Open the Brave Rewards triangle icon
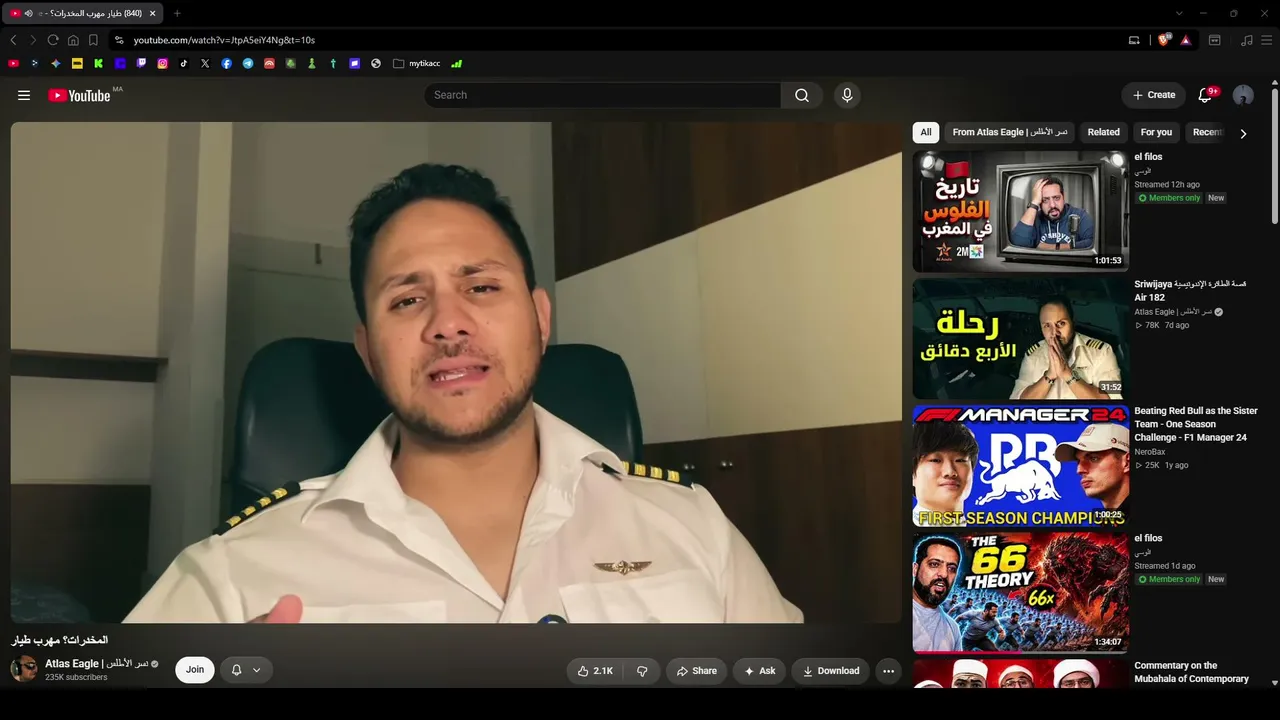This screenshot has width=1280, height=720. [x=1186, y=40]
